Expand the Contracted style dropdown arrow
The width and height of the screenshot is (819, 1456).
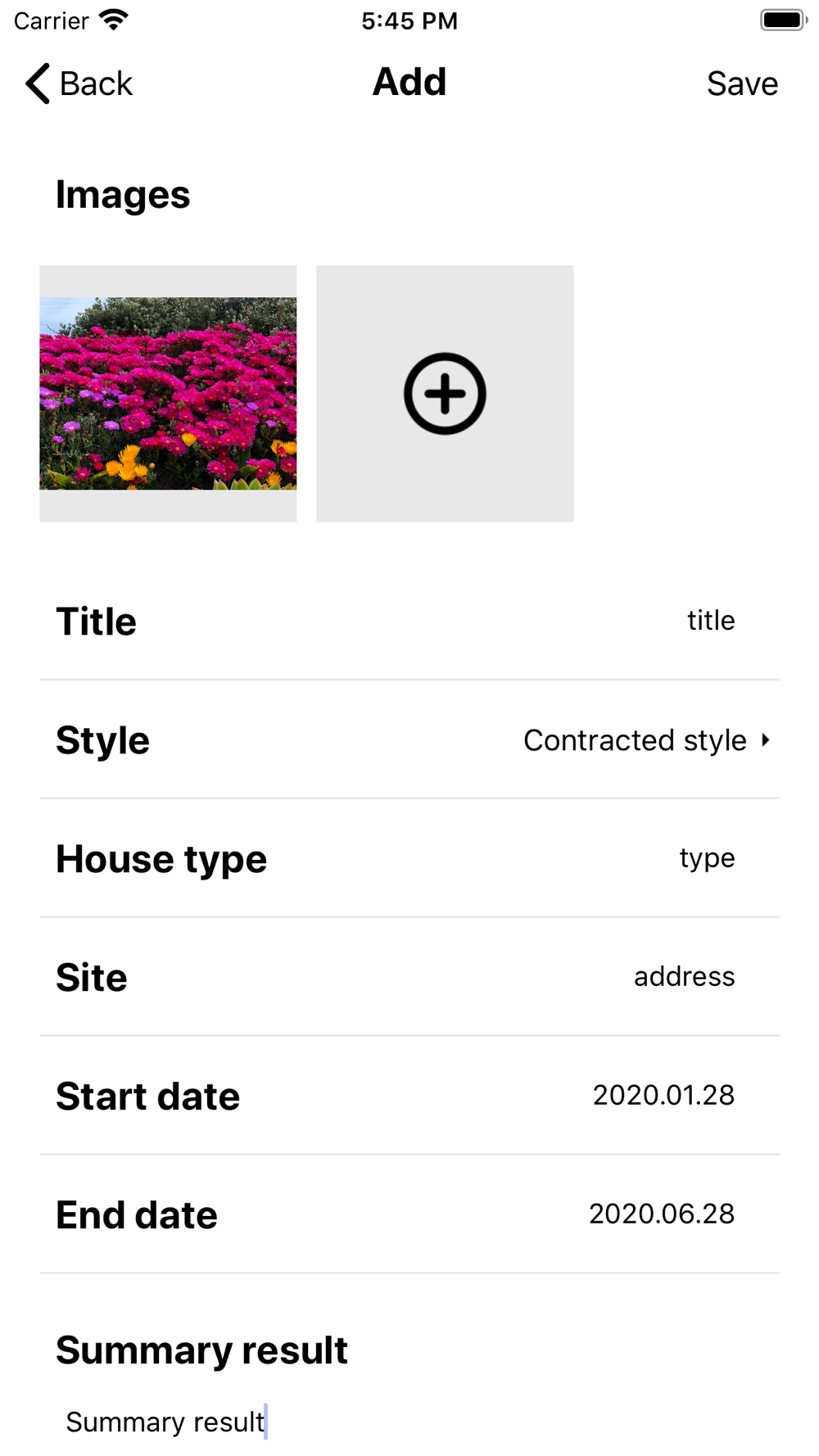[766, 740]
